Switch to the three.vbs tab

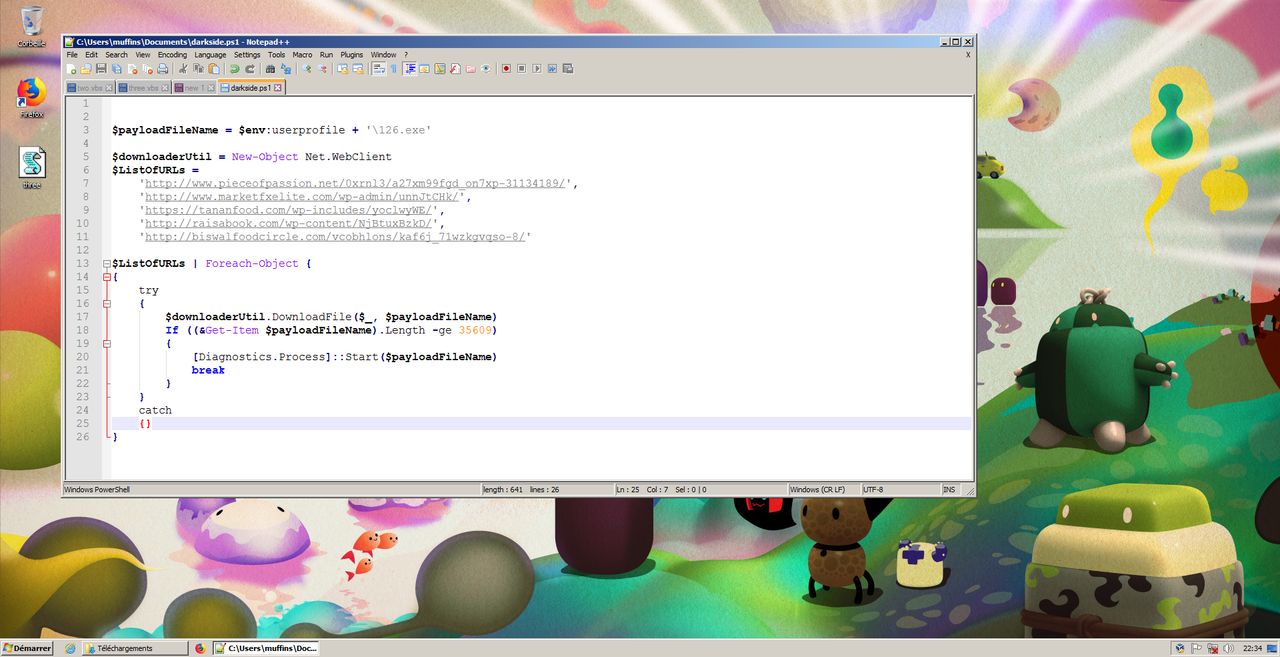(143, 88)
